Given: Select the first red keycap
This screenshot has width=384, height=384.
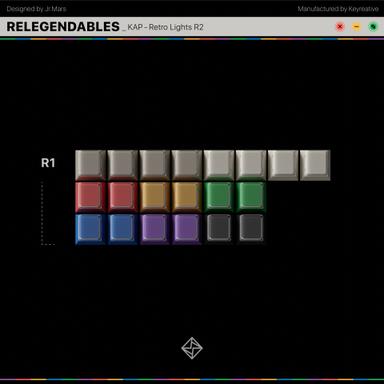Looking at the screenshot, I should (90, 197).
